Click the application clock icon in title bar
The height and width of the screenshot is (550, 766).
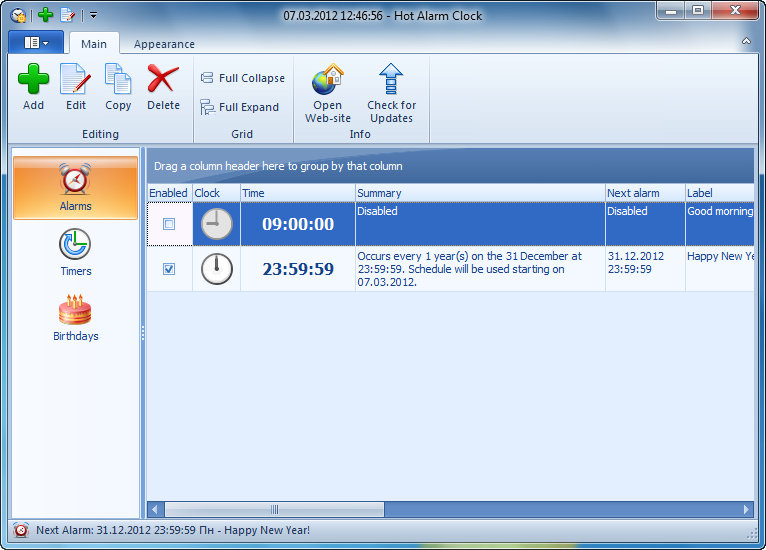[x=19, y=16]
